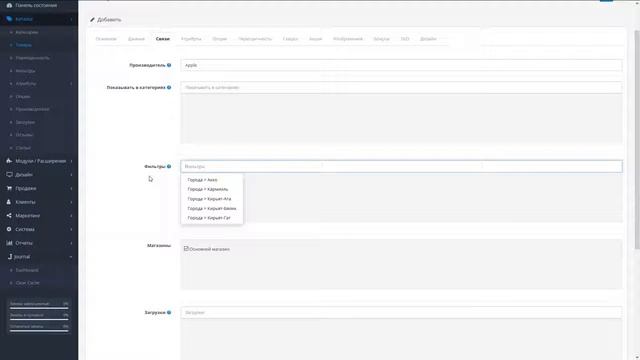The image size is (640, 360).
Task: Click the Модули / Расширения puzzle icon
Action: (9, 161)
